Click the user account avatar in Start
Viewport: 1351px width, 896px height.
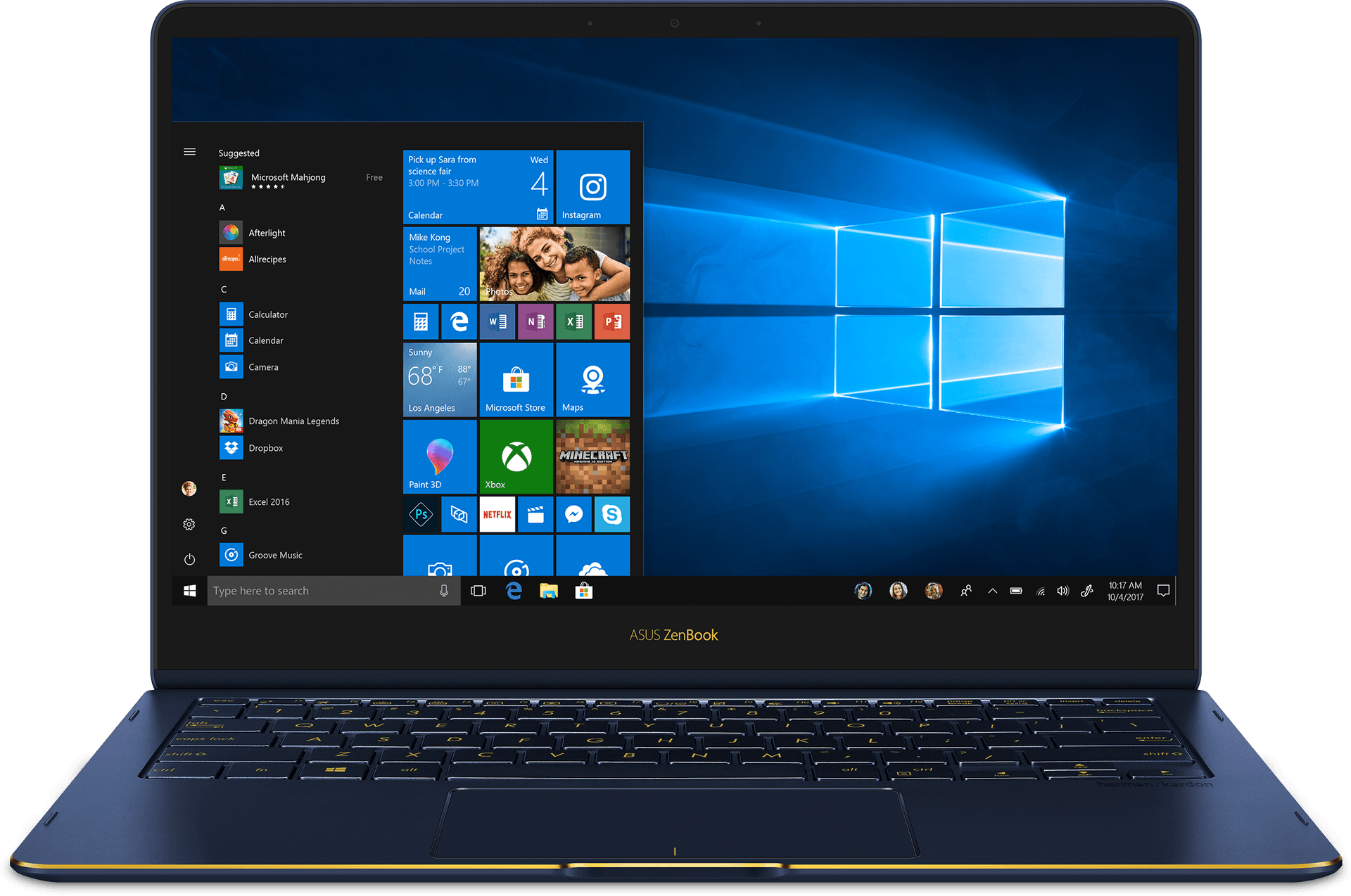[x=189, y=489]
